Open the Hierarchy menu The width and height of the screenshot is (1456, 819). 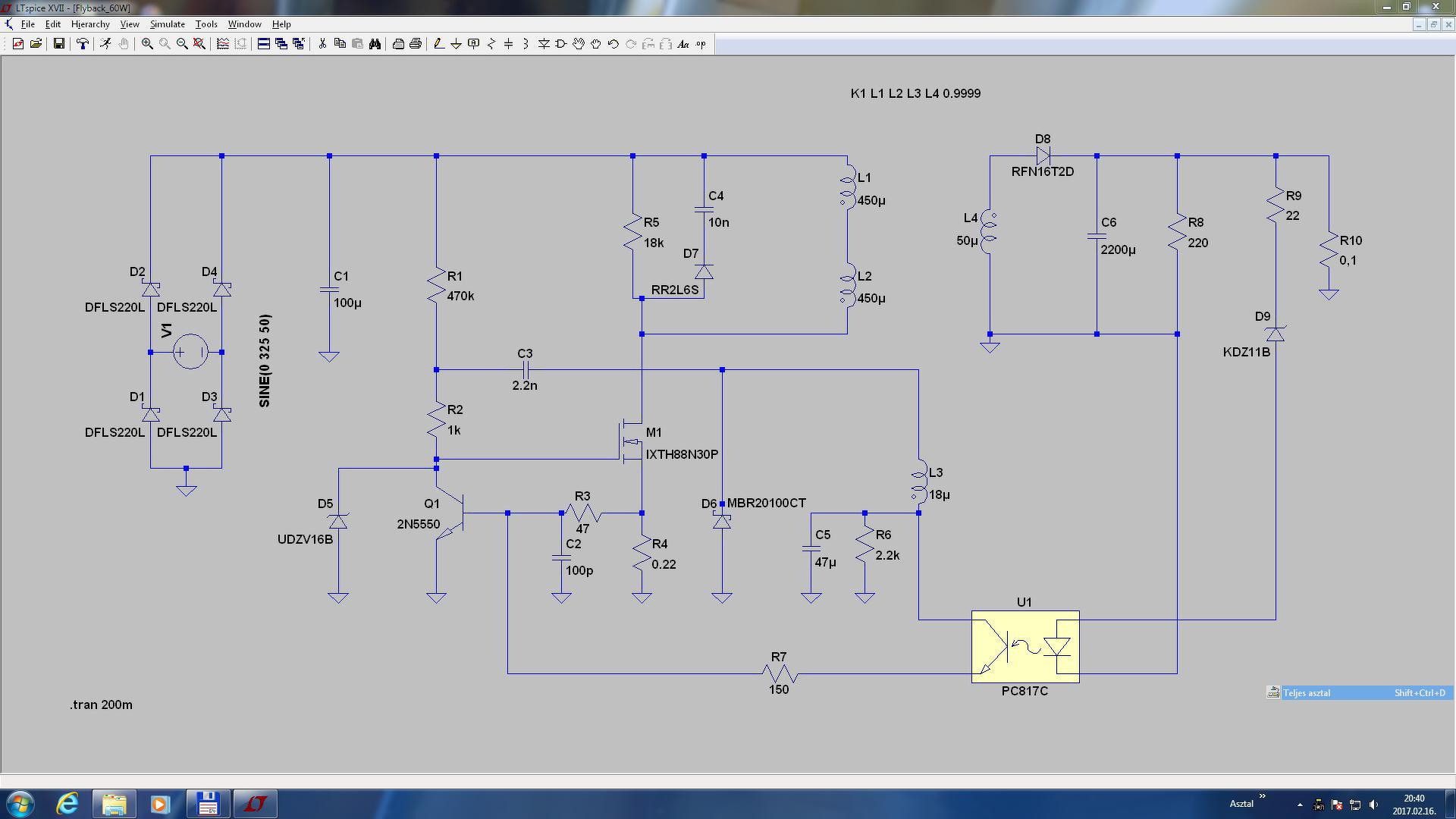click(x=90, y=24)
